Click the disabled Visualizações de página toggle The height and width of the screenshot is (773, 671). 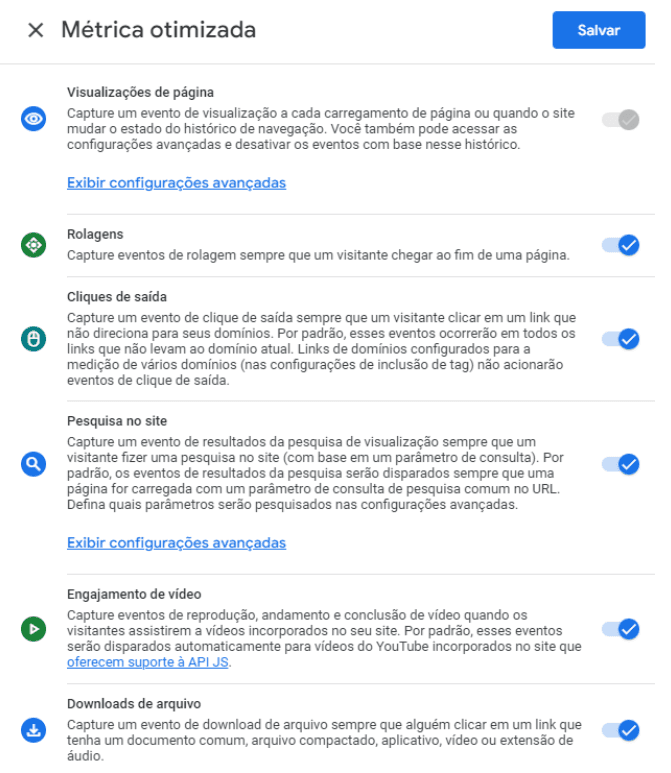[621, 120]
